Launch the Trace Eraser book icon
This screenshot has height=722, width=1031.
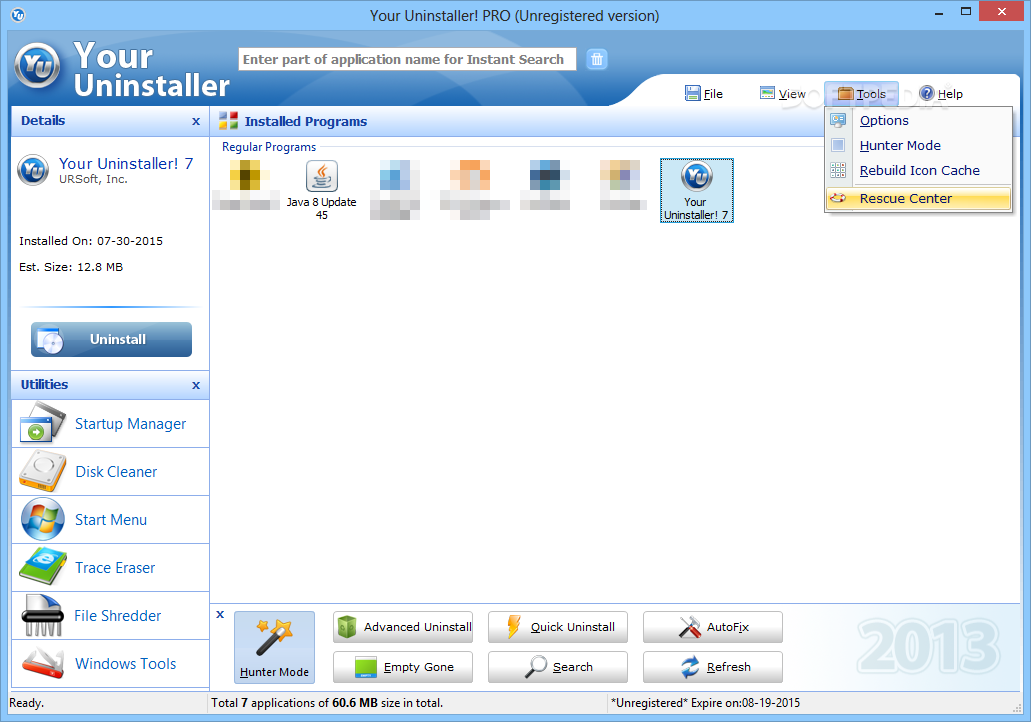(x=43, y=567)
